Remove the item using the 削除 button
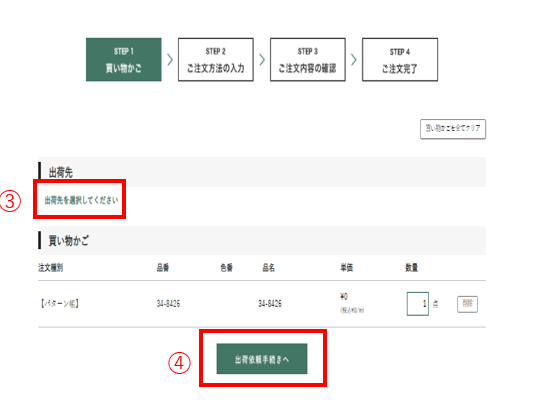536x420 pixels. 467,304
